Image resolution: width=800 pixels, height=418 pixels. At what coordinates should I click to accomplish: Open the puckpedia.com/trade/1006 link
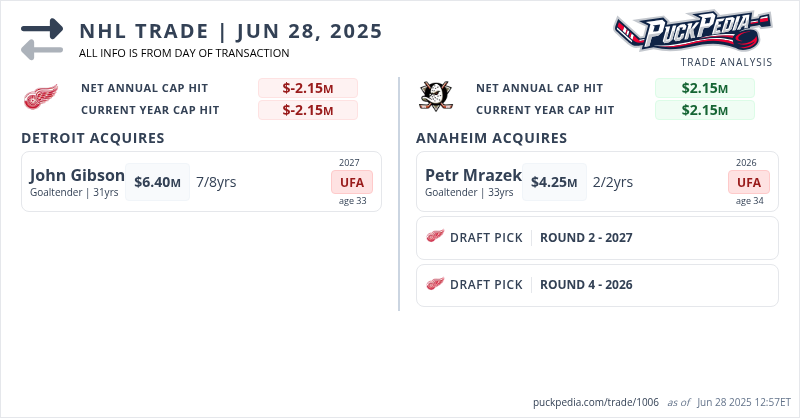point(596,402)
